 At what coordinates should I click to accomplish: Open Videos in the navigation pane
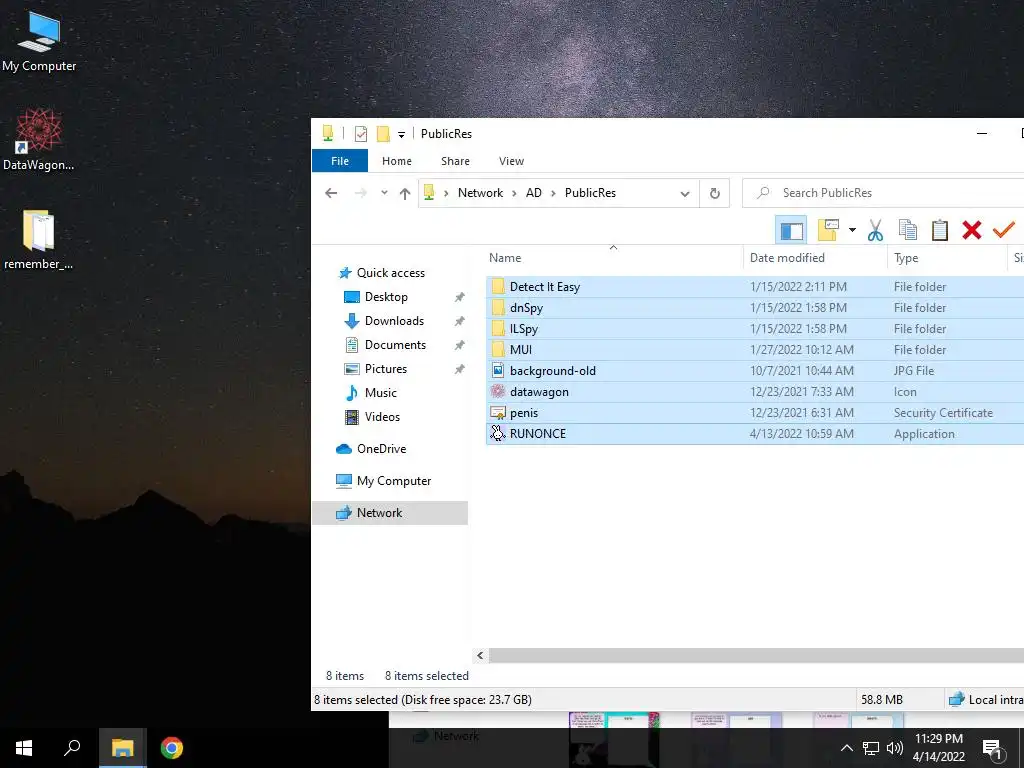point(382,417)
